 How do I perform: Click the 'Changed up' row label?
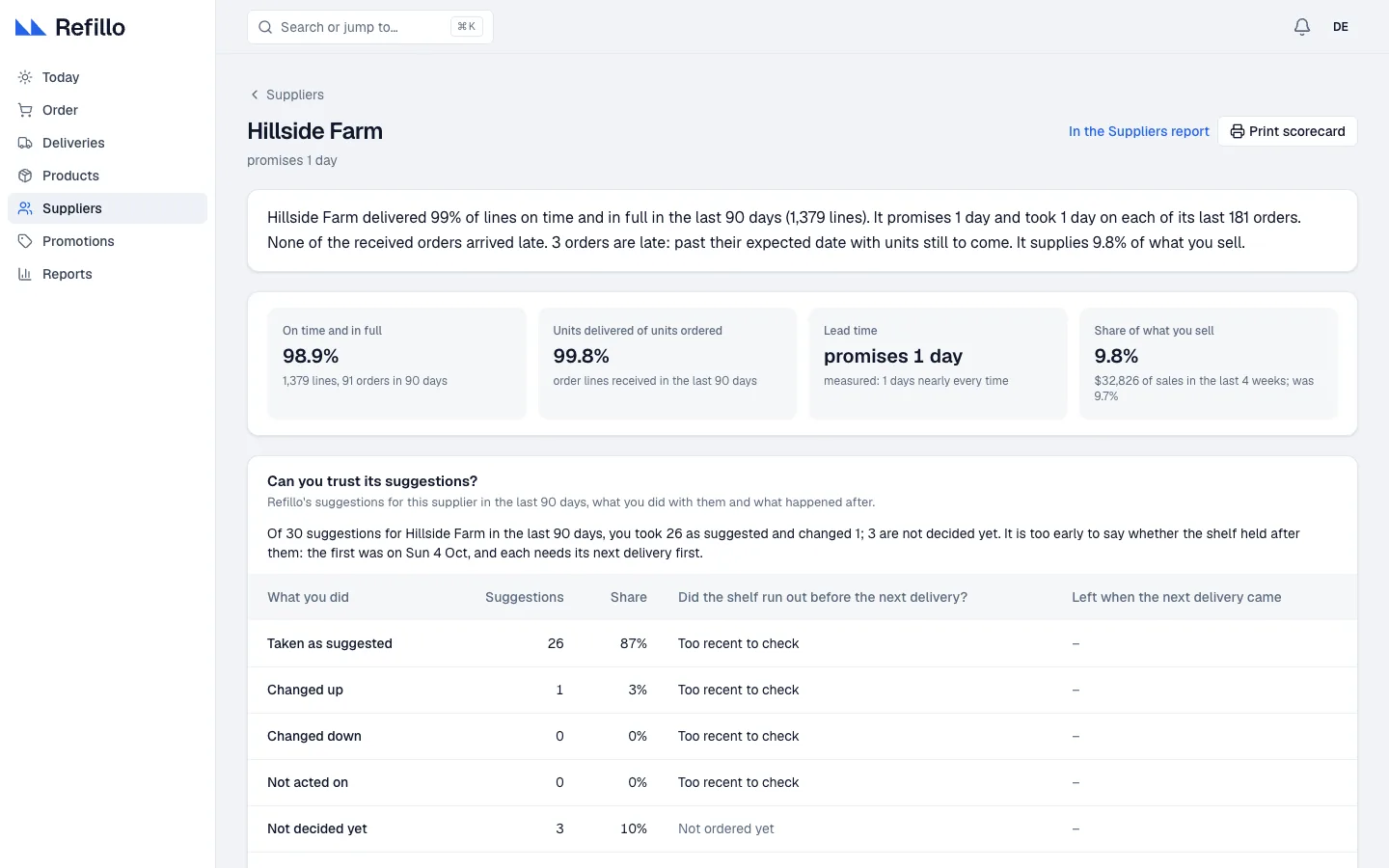click(305, 690)
